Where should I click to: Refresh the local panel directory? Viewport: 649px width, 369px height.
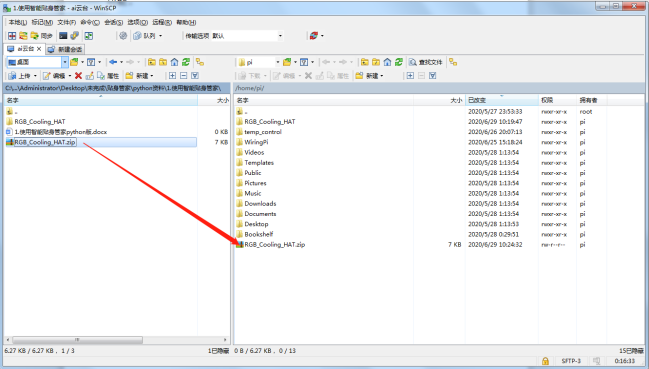pyautogui.click(x=186, y=62)
